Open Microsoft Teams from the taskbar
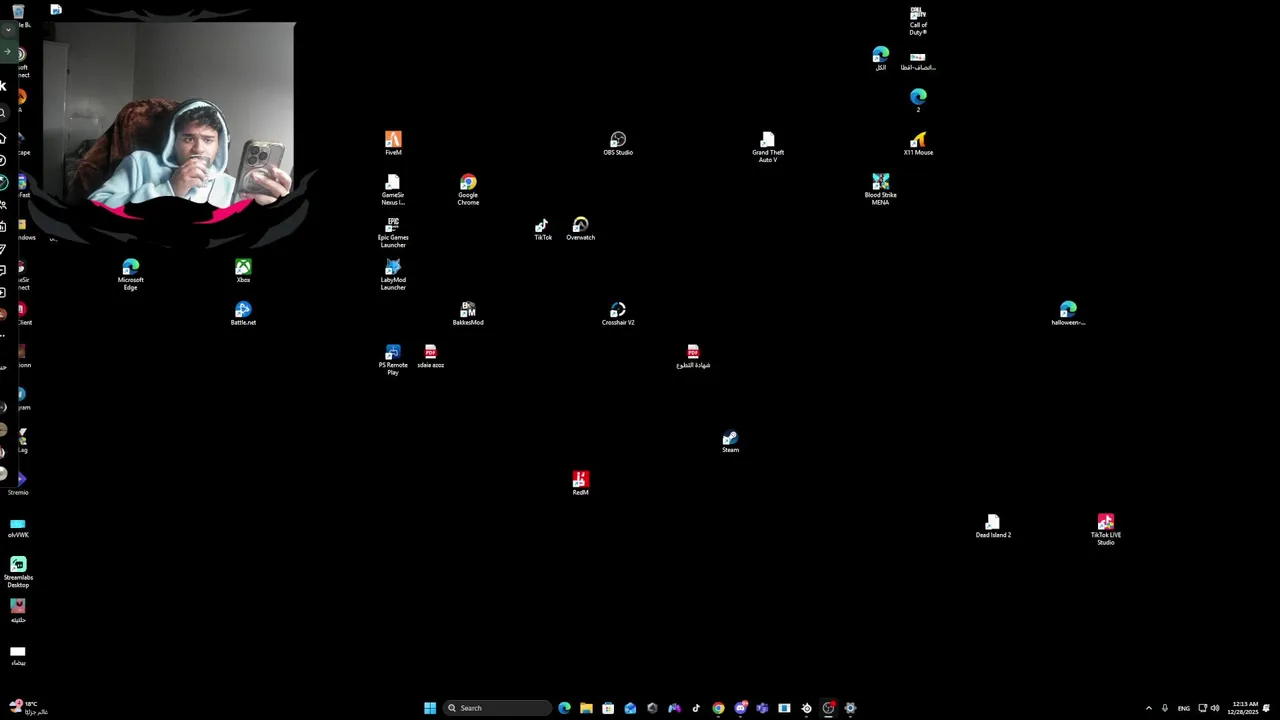The height and width of the screenshot is (720, 1280). (762, 708)
